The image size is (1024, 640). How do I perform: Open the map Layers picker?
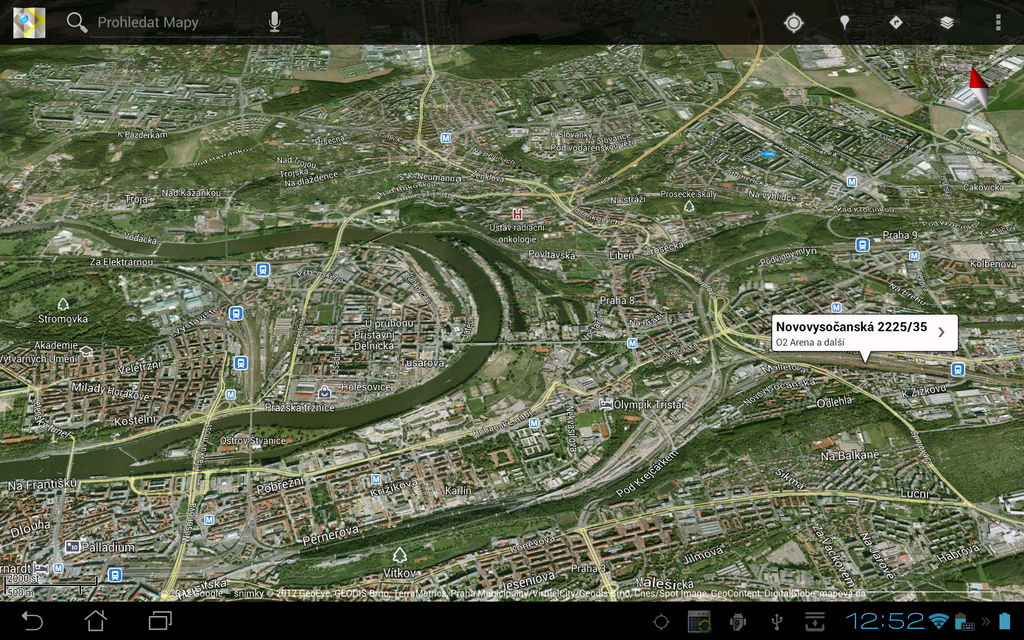pos(945,22)
